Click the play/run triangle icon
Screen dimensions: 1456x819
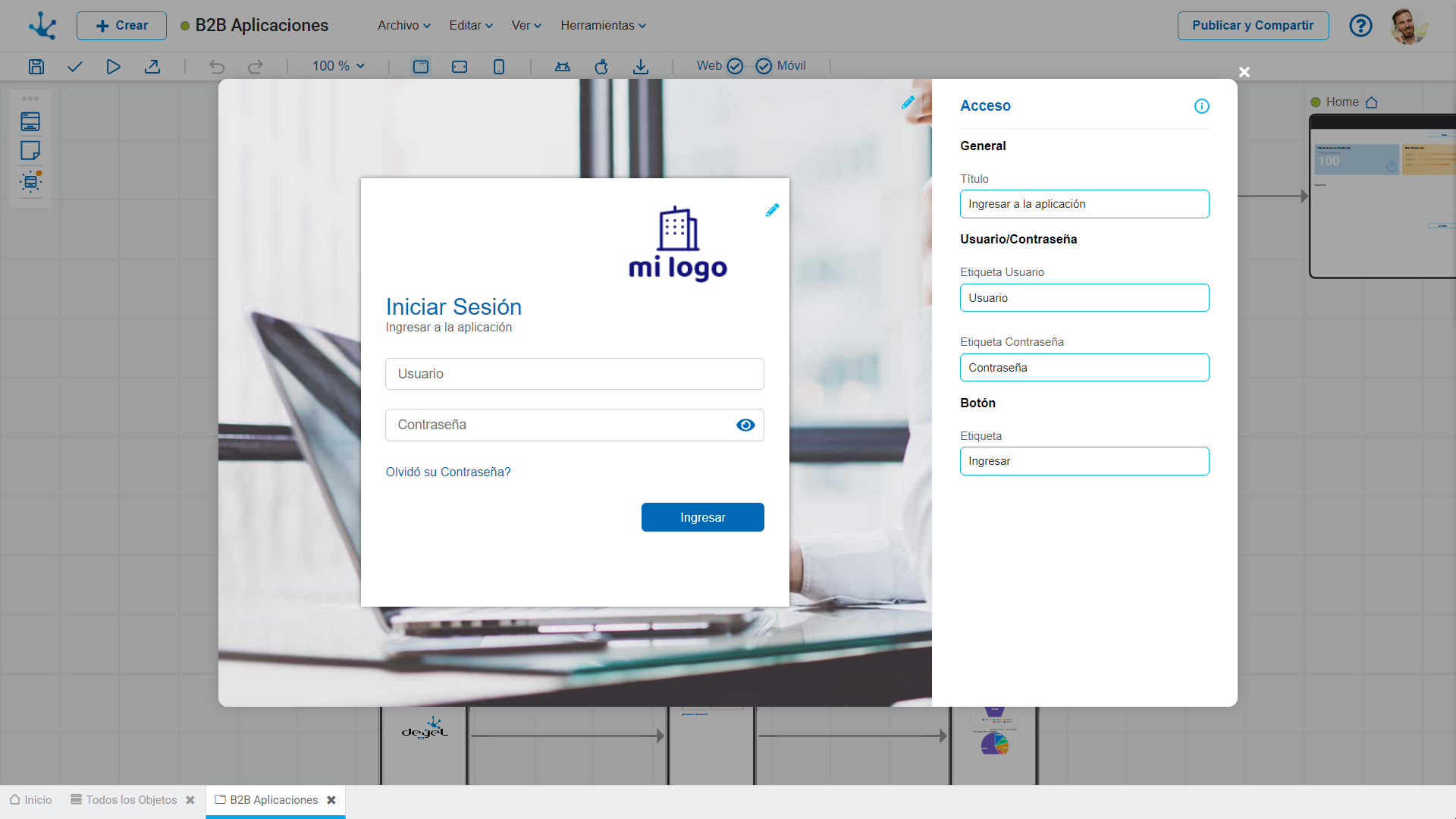(113, 67)
